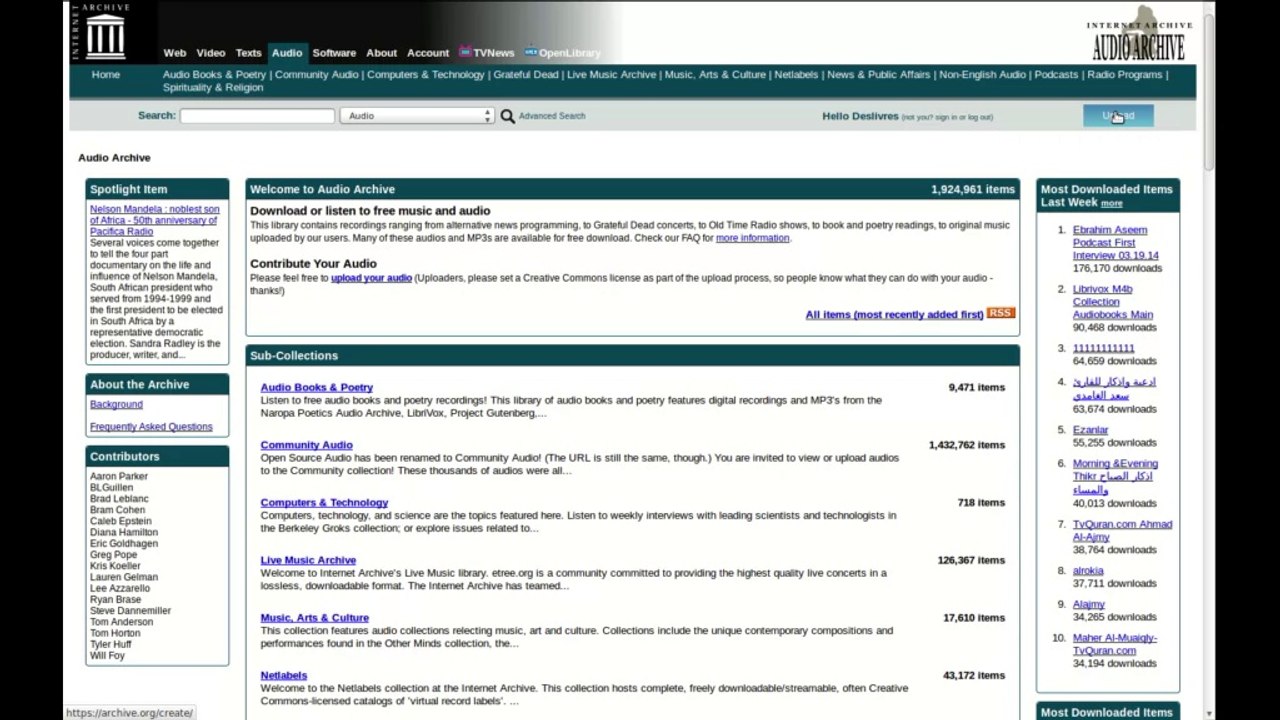Open Ebrahim Aseem Podcast First Interview link
The height and width of the screenshot is (720, 1280).
1115,243
